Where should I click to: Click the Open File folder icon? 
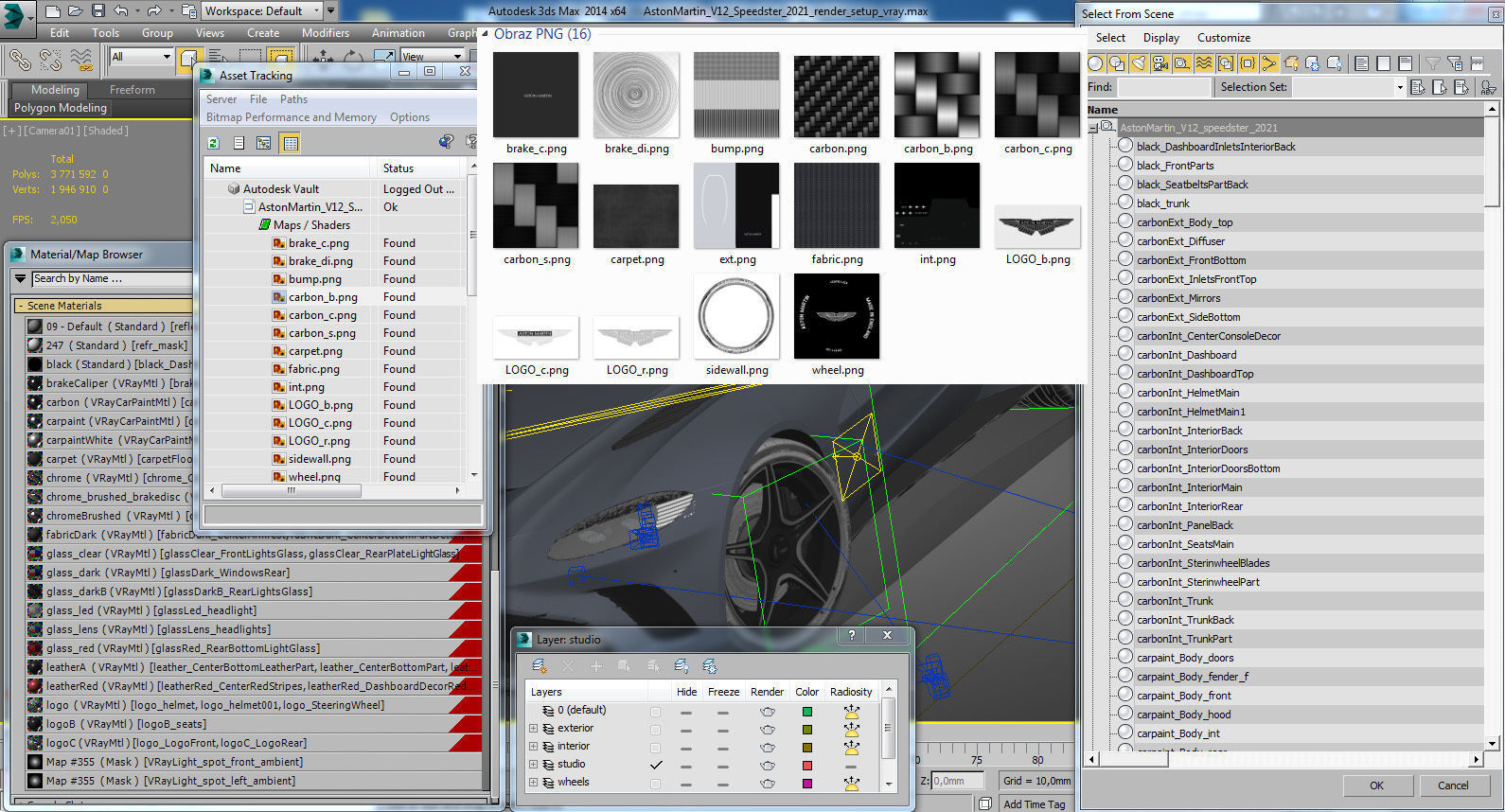(x=76, y=11)
